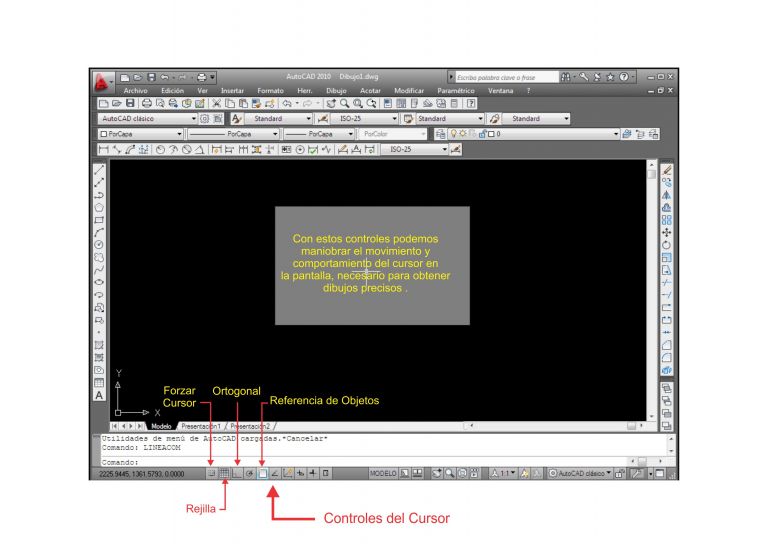Click the Pan hand icon

click(331, 104)
